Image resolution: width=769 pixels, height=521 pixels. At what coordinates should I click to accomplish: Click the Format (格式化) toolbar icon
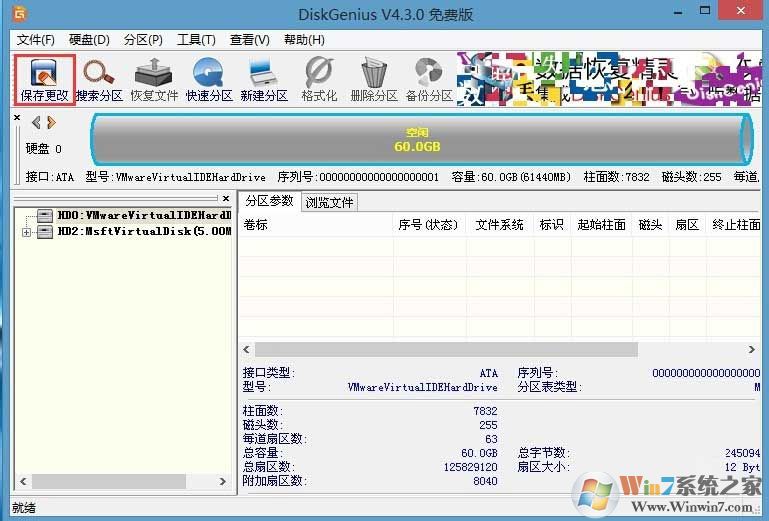click(x=319, y=79)
